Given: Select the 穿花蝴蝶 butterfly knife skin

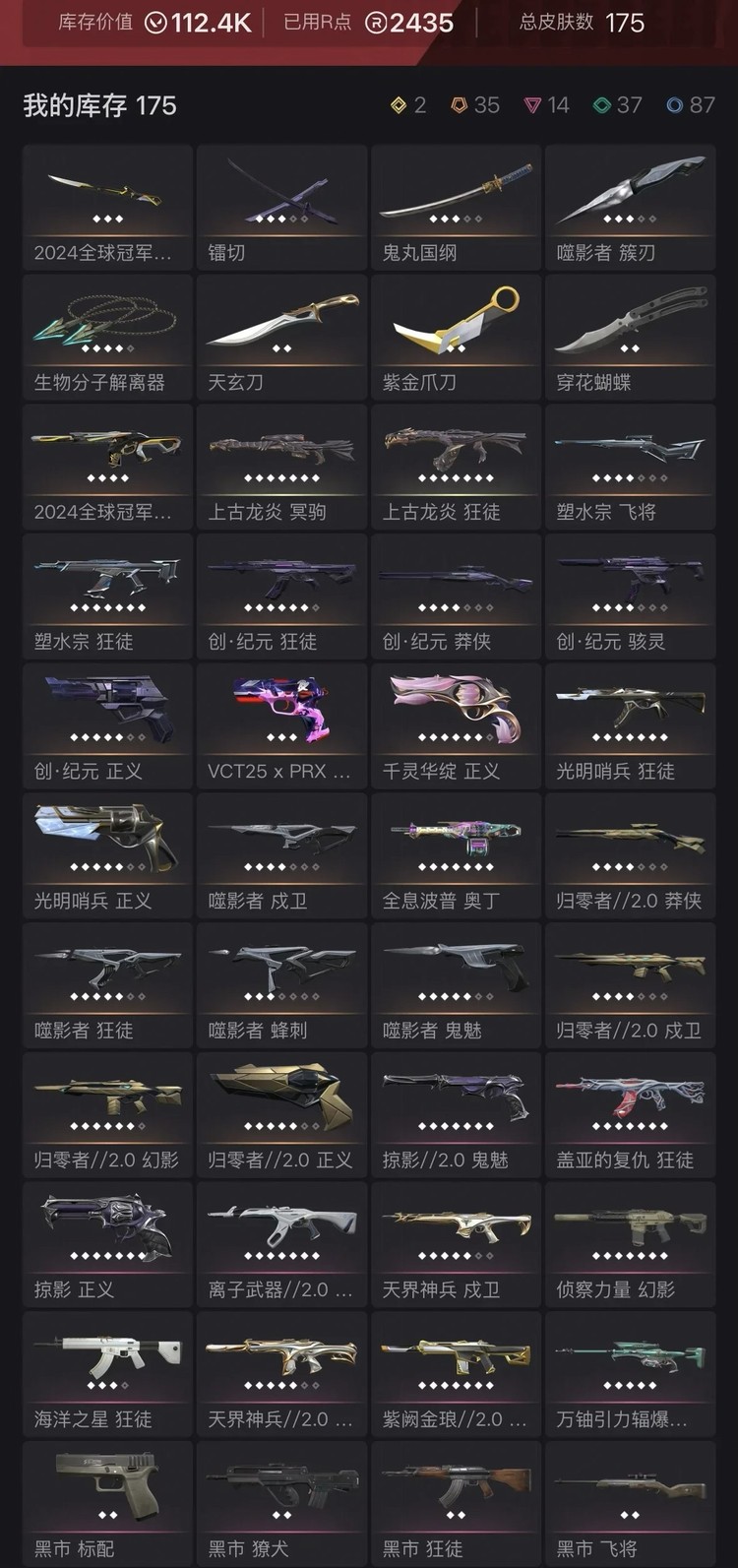Looking at the screenshot, I should [x=631, y=337].
